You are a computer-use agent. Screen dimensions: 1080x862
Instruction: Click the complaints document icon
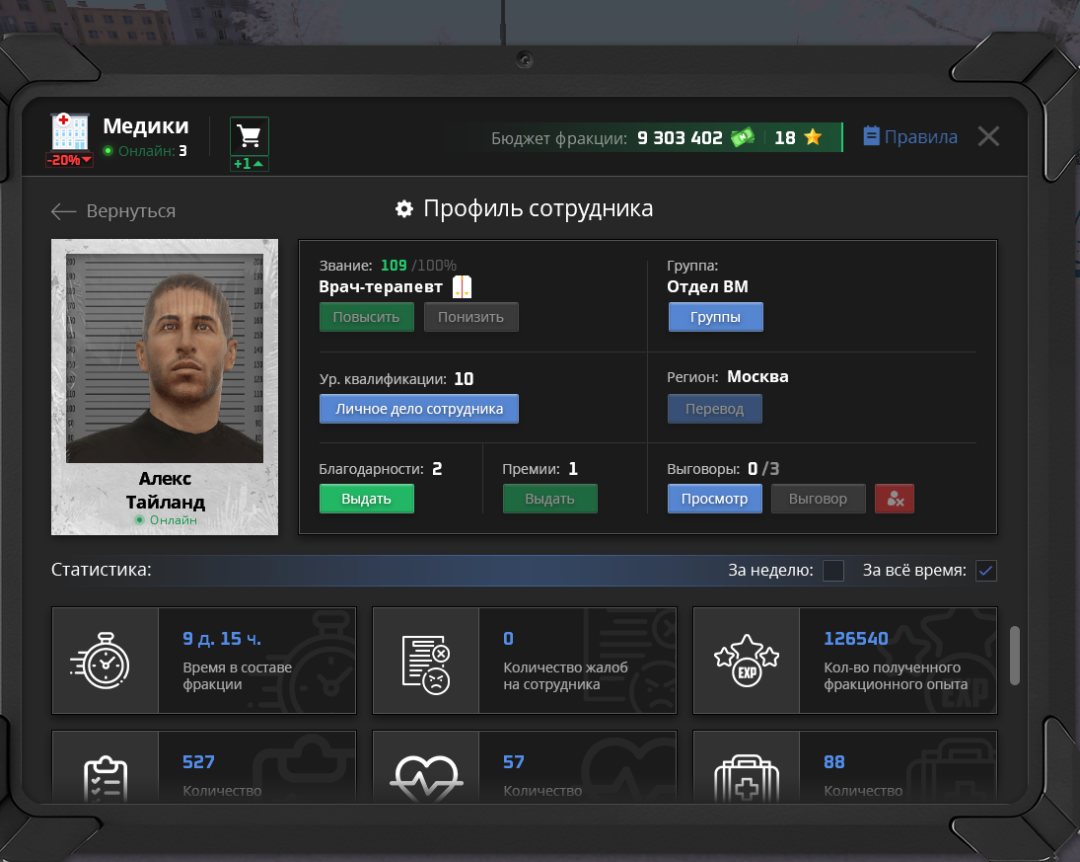click(x=425, y=661)
